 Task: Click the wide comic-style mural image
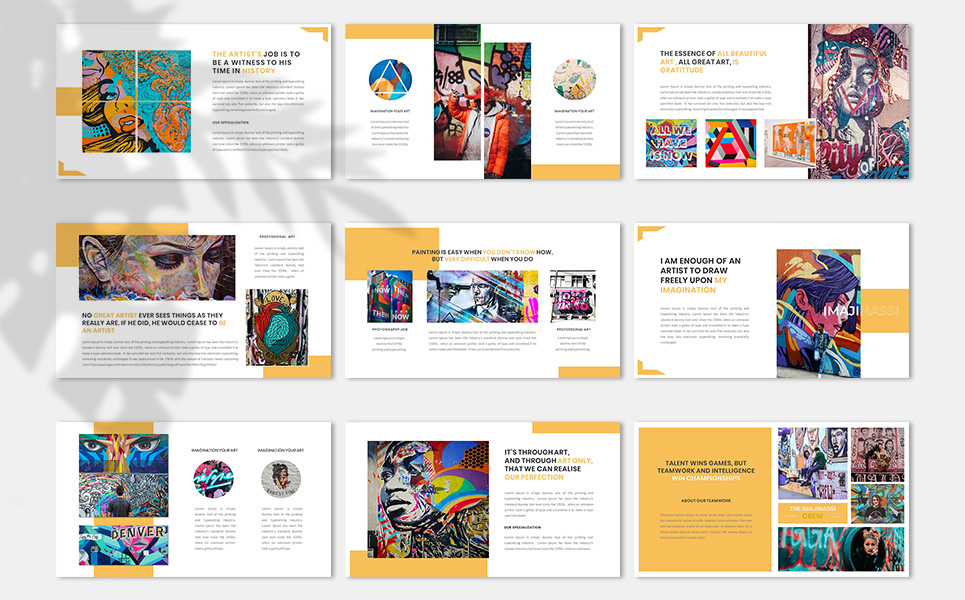click(482, 296)
